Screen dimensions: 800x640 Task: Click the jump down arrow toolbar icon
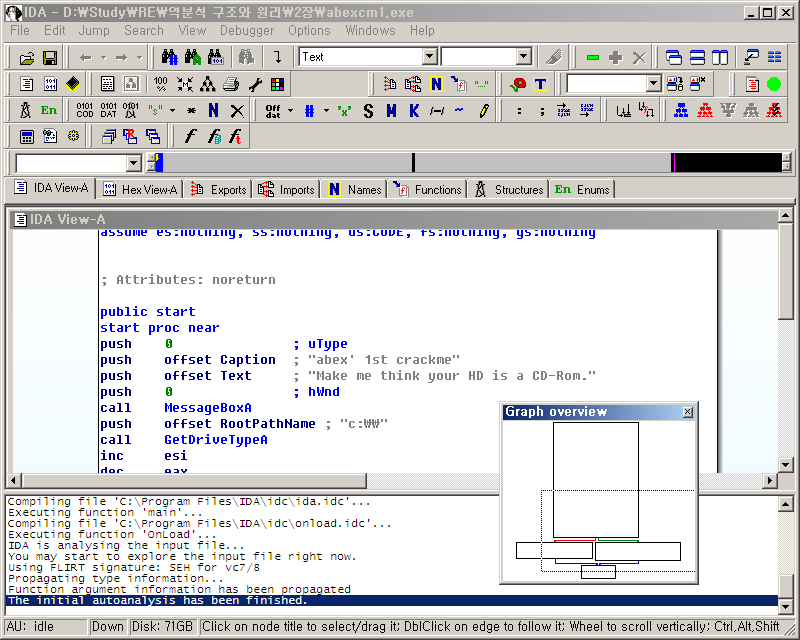(278, 57)
